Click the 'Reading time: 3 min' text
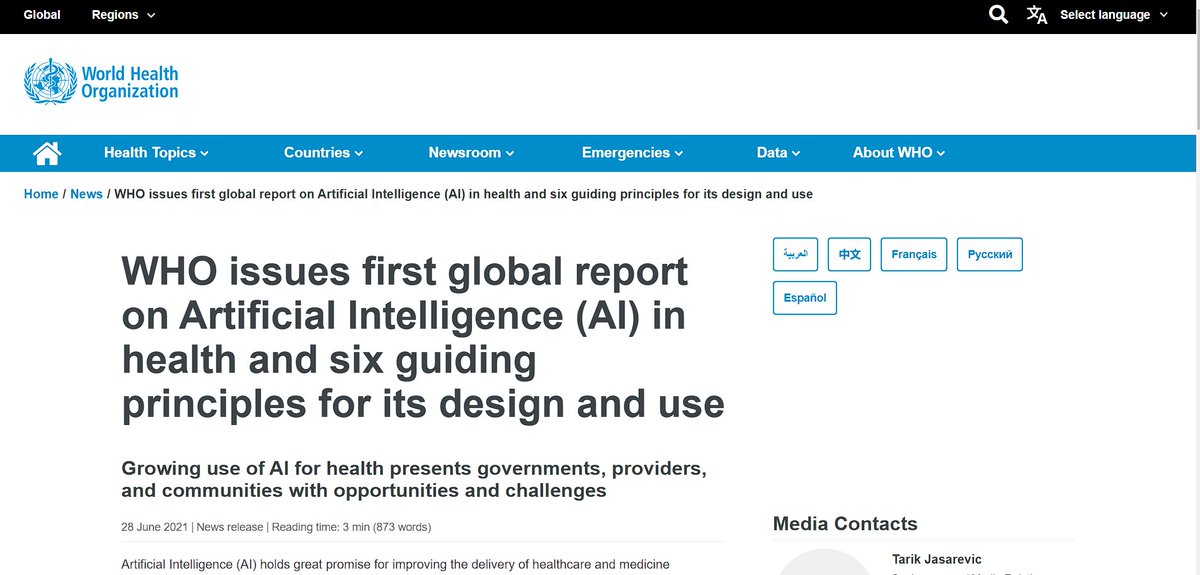This screenshot has height=575, width=1200. click(325, 527)
